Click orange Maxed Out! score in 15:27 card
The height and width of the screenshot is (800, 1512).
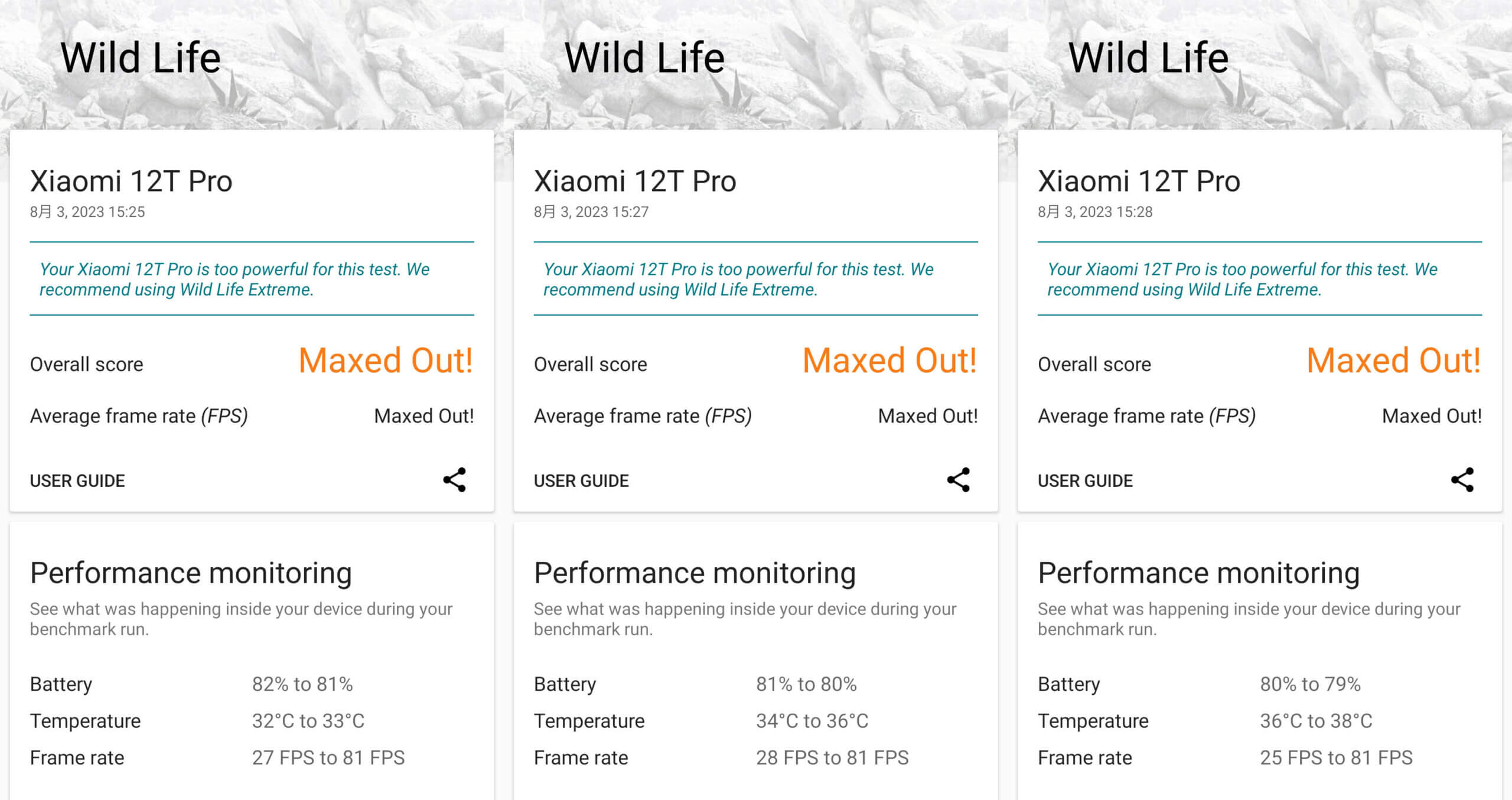(x=889, y=360)
